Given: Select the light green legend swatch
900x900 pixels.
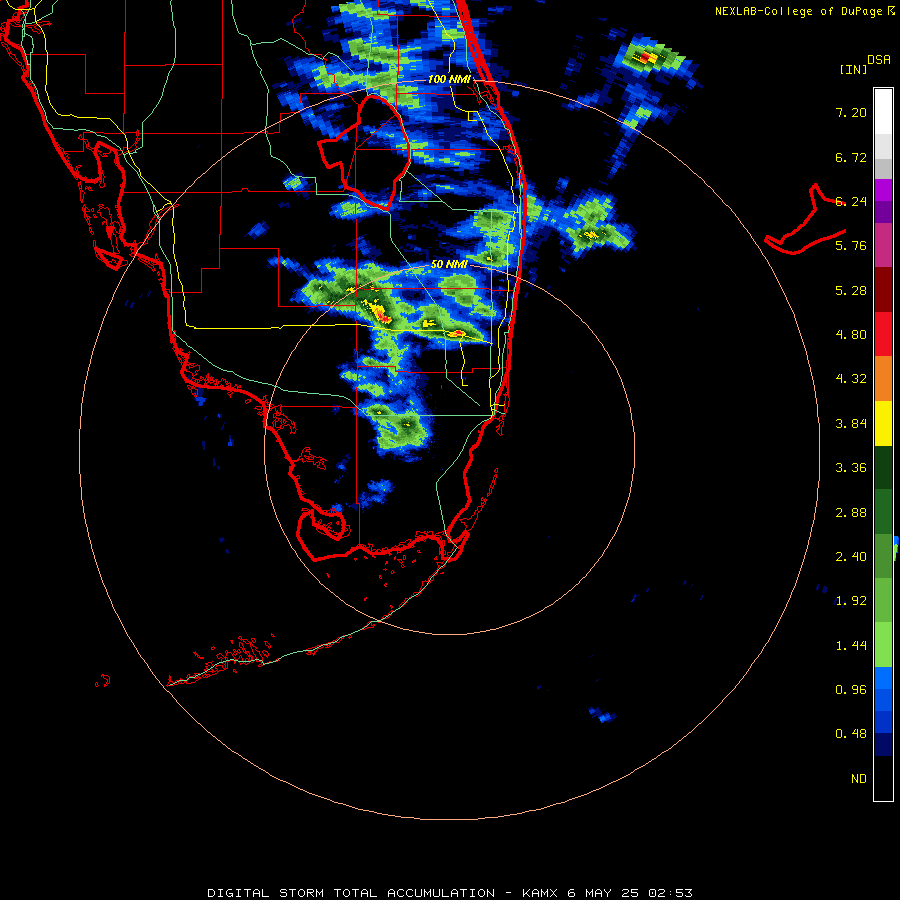Looking at the screenshot, I should [883, 645].
